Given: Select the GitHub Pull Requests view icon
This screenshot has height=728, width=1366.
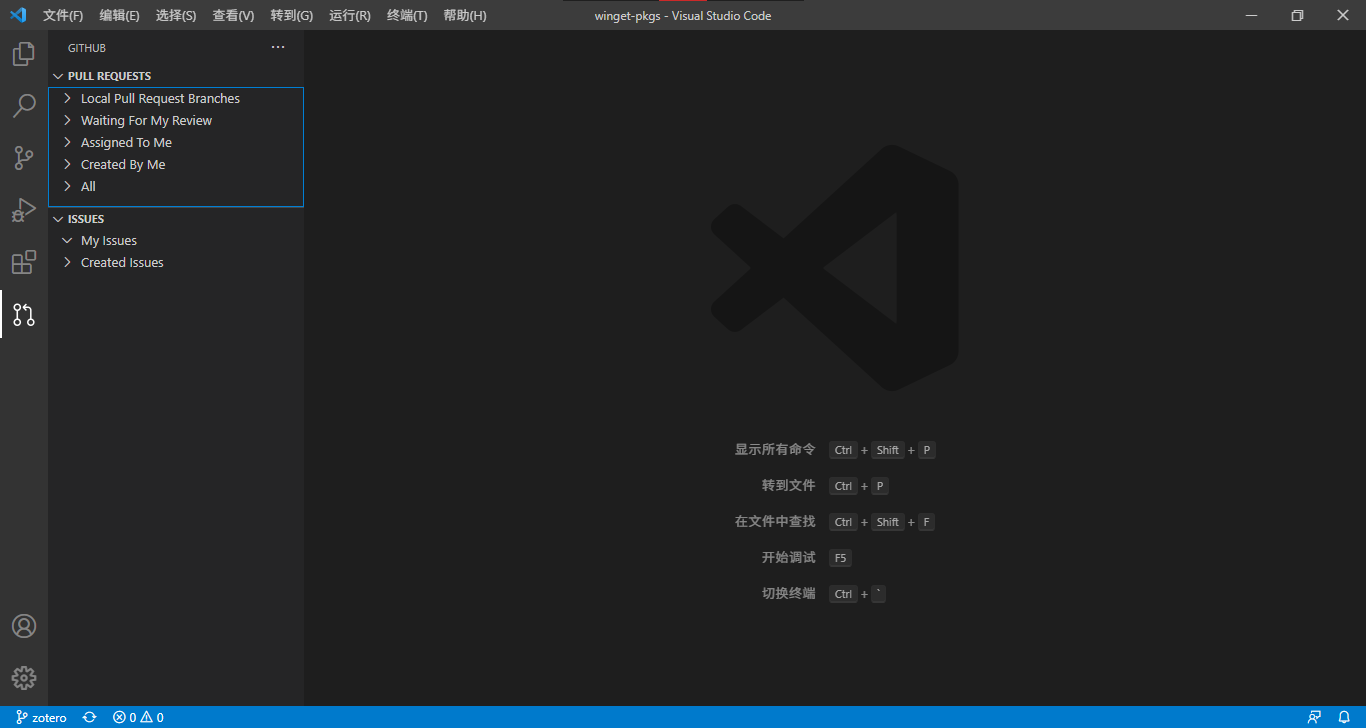Looking at the screenshot, I should (x=23, y=314).
